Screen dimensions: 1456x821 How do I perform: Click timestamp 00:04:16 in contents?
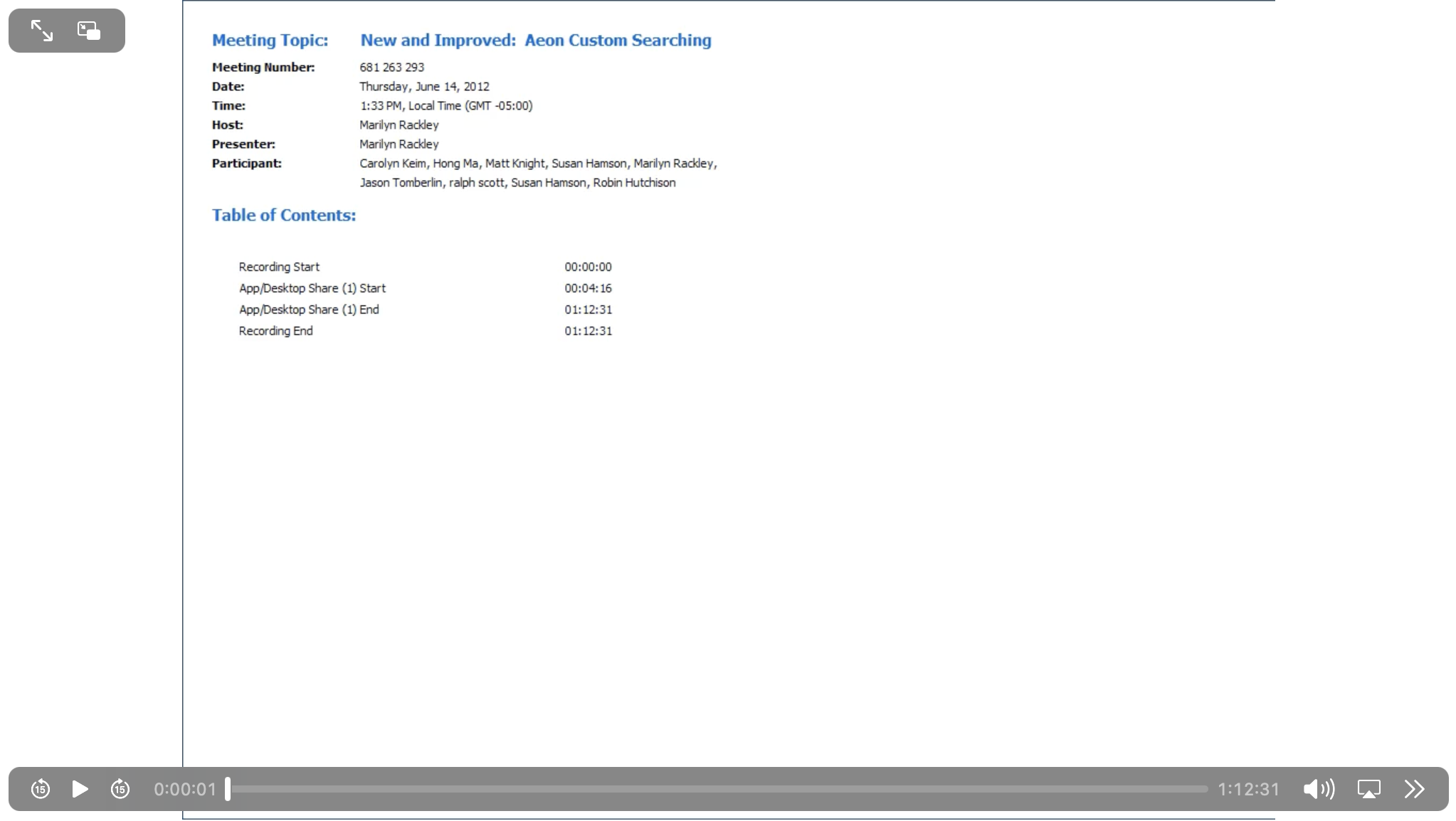589,288
